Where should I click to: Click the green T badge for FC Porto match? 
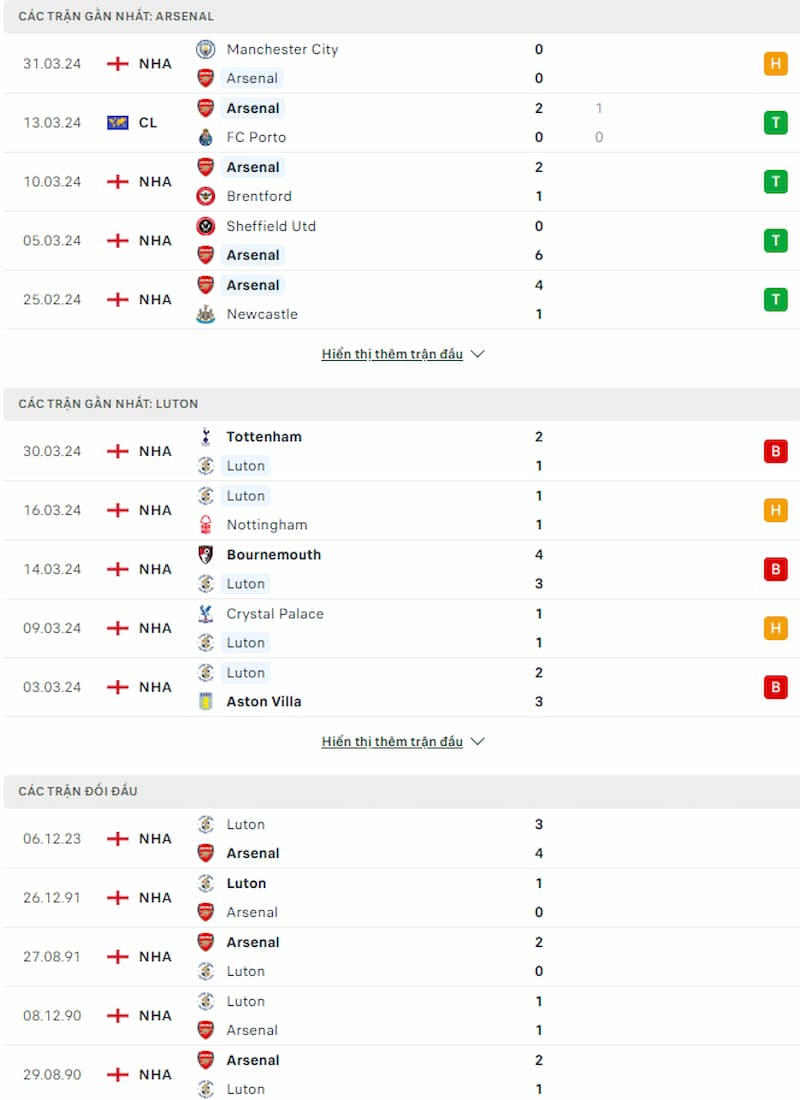pos(775,123)
